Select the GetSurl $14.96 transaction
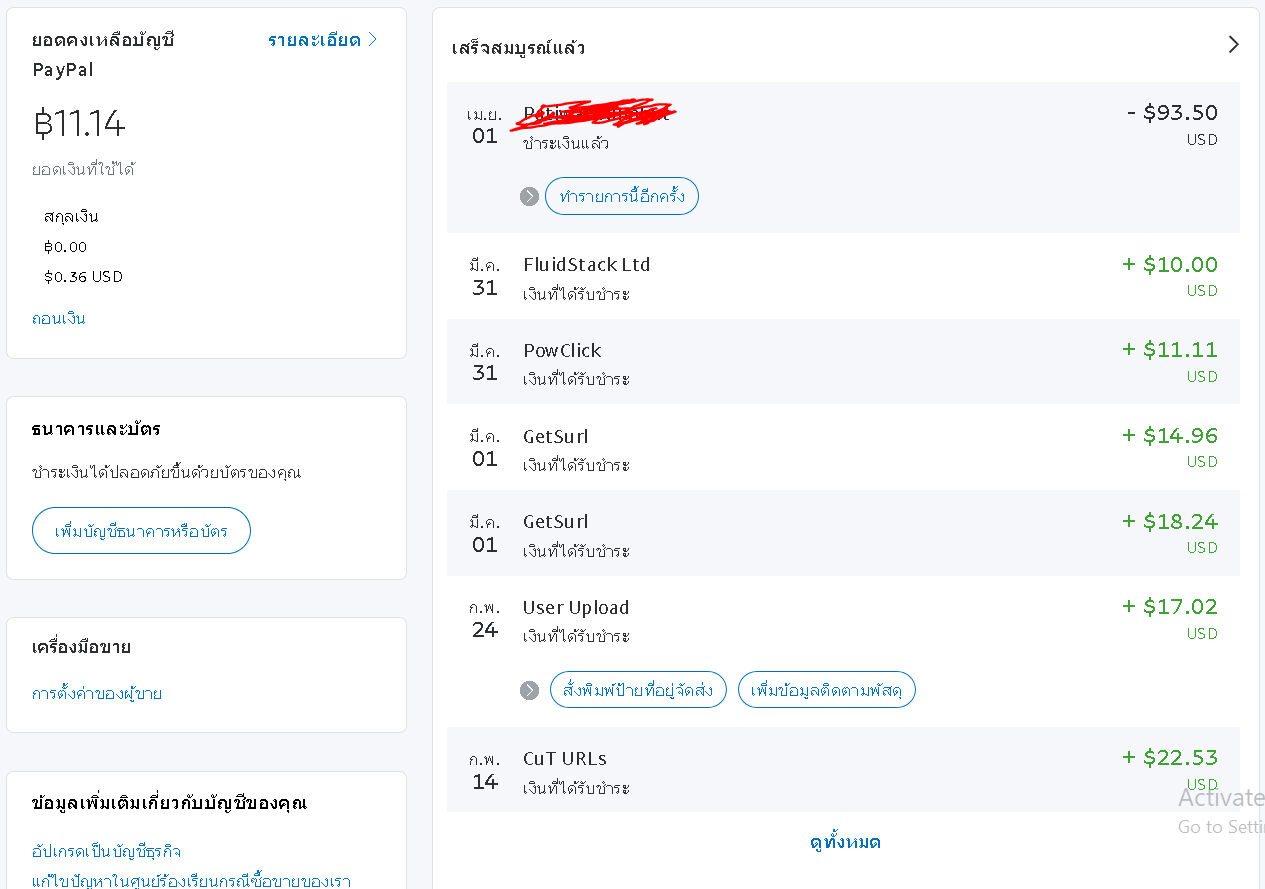 pos(843,447)
